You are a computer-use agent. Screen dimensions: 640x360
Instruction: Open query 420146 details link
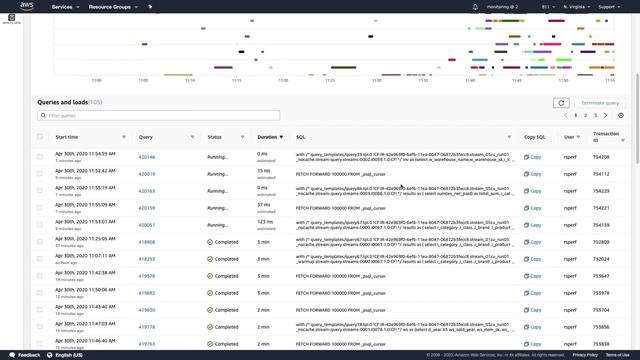147,157
